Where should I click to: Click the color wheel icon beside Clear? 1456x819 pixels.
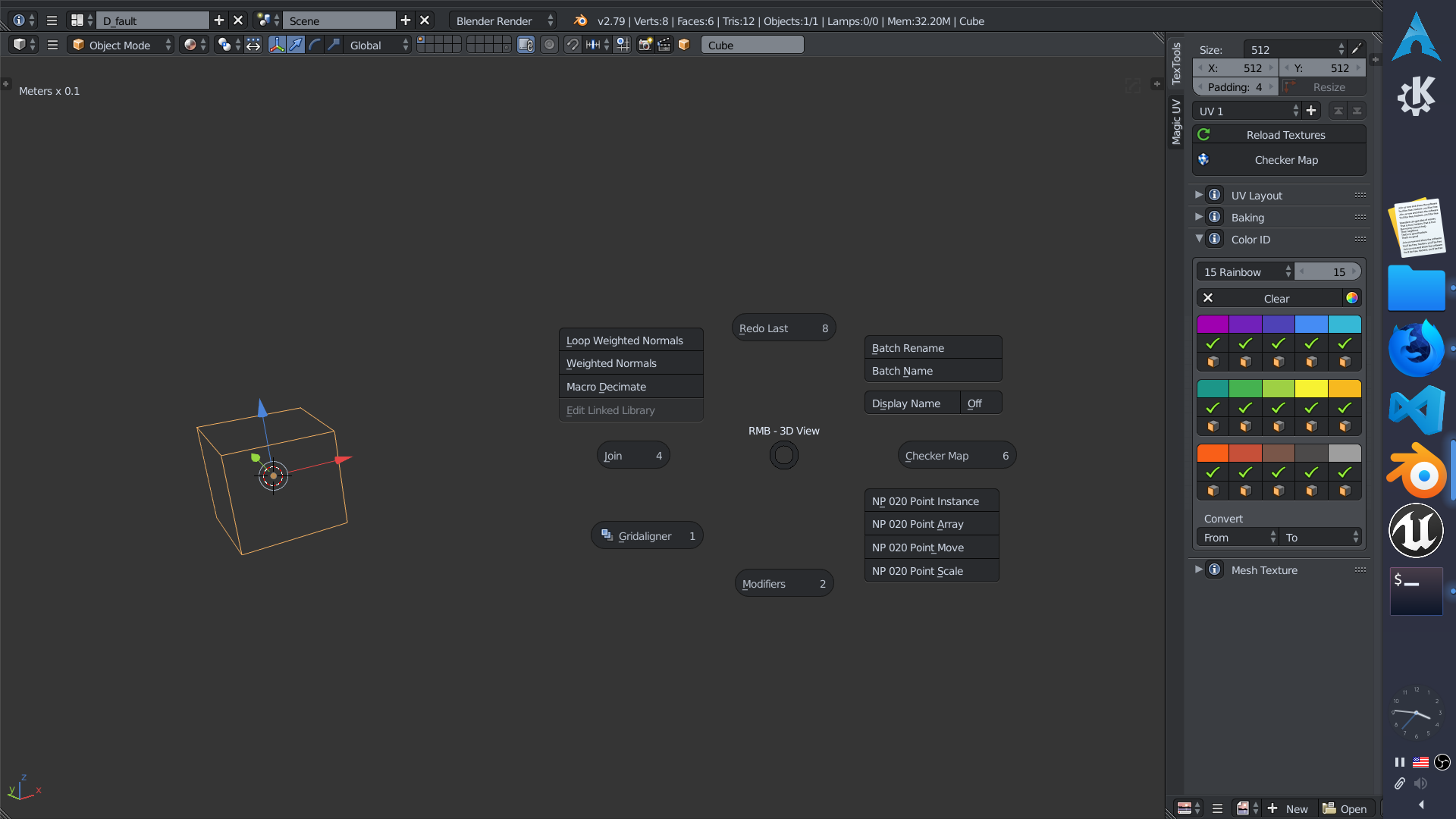(1351, 298)
